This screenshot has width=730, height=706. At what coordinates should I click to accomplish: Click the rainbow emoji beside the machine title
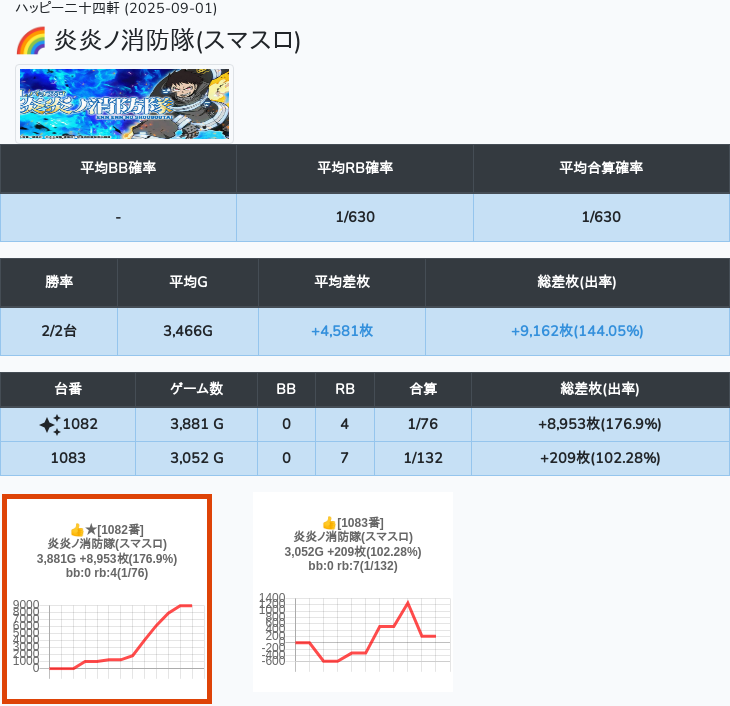click(x=30, y=41)
